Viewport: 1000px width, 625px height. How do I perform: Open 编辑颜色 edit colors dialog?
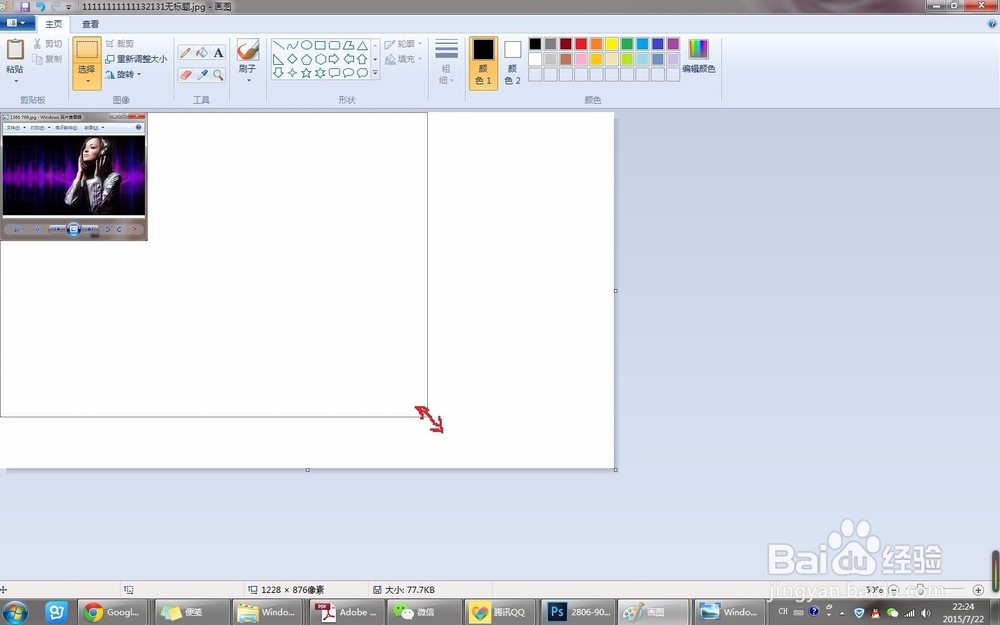pos(699,56)
